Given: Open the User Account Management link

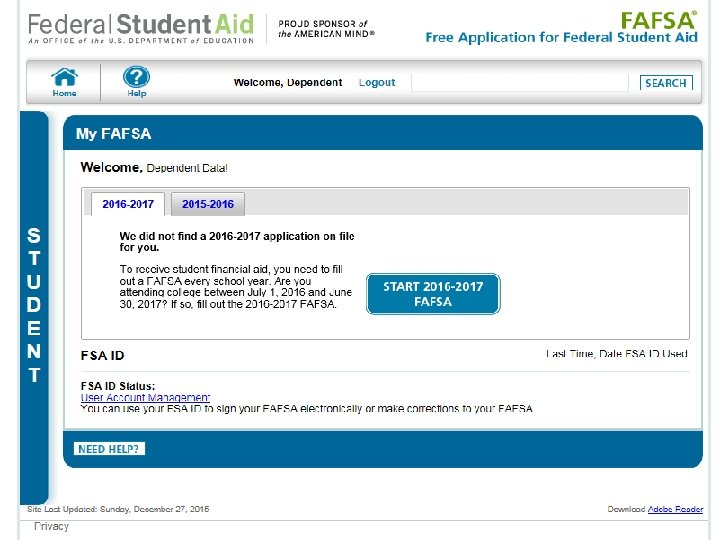Looking at the screenshot, I should tap(145, 398).
